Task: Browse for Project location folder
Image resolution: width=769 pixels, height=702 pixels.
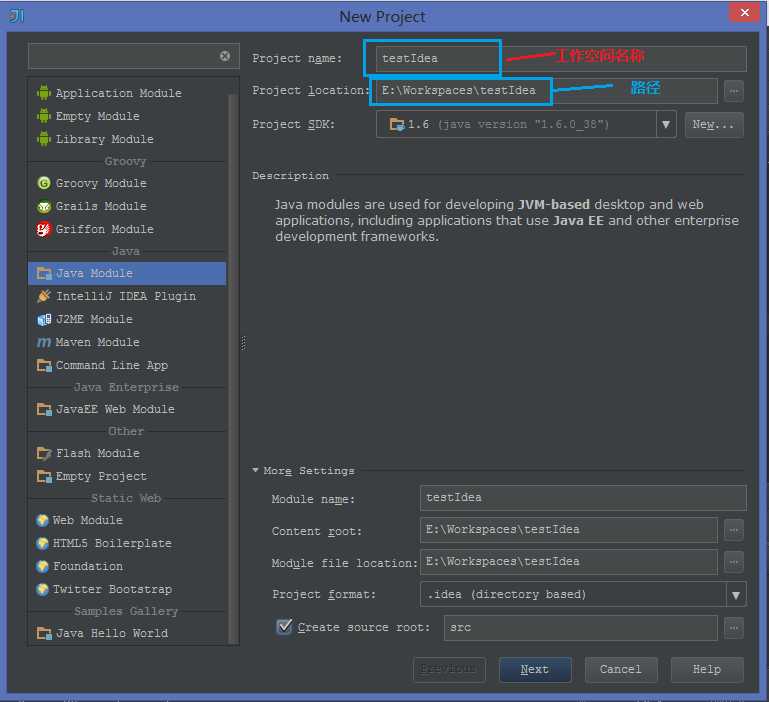Action: (x=733, y=91)
